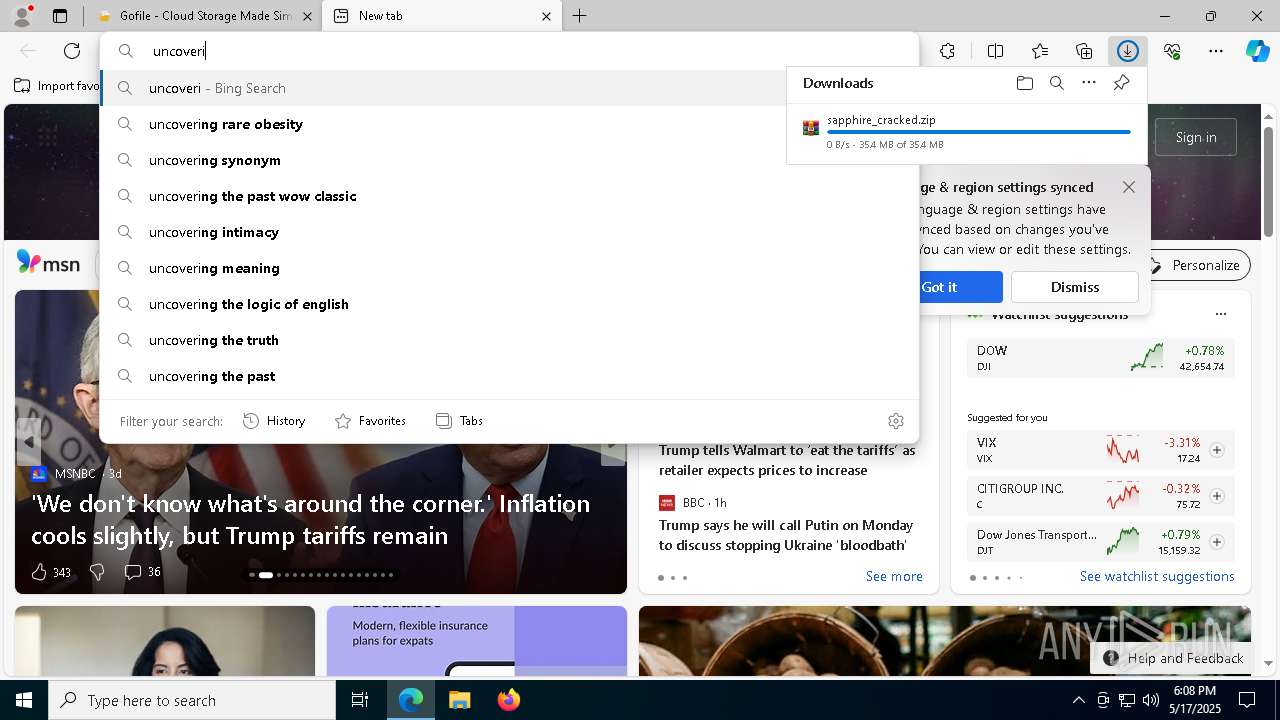Open File Explorer from taskbar
The width and height of the screenshot is (1280, 720).
click(459, 700)
